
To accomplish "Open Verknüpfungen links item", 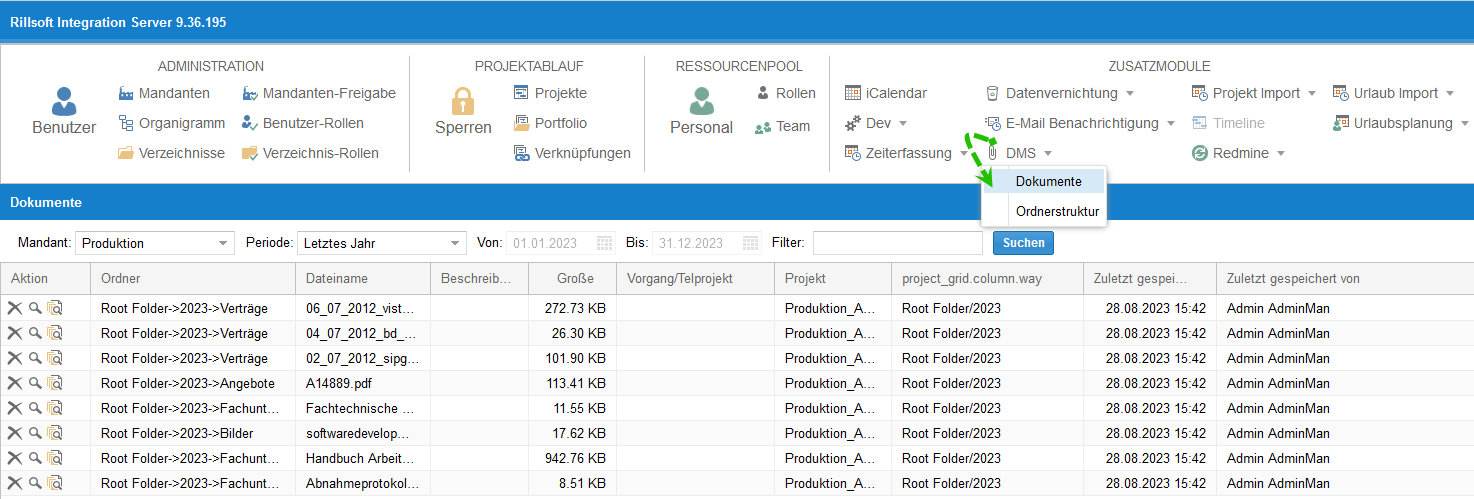I will 572,153.
